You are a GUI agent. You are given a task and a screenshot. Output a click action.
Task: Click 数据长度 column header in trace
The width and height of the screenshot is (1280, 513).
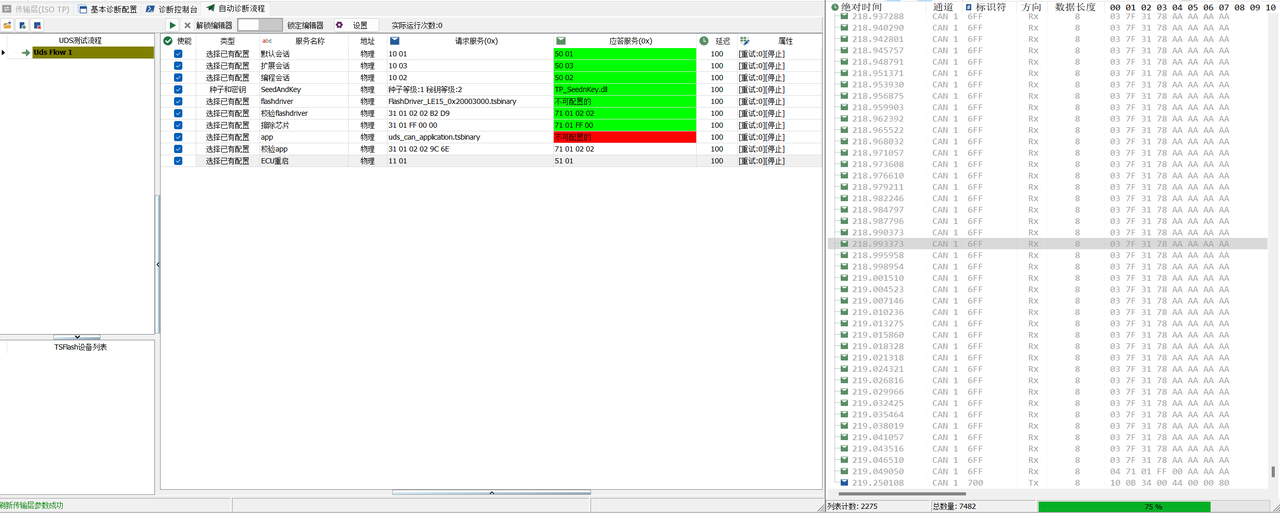(x=1075, y=7)
